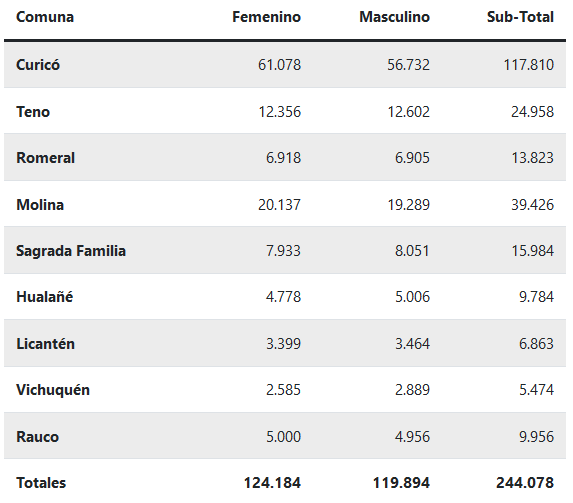573x503 pixels.
Task: Click the Masculino column header
Action: point(394,17)
